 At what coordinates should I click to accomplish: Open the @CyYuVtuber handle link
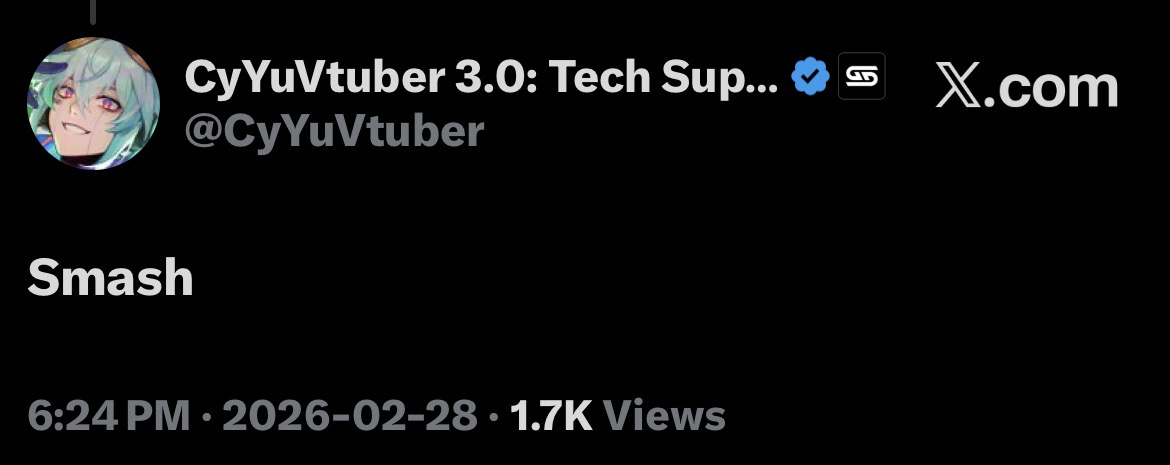[x=334, y=131]
